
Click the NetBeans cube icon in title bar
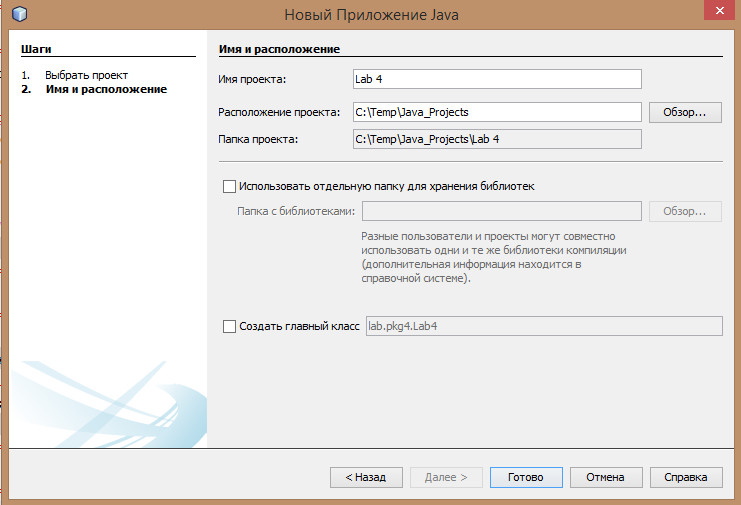19,14
